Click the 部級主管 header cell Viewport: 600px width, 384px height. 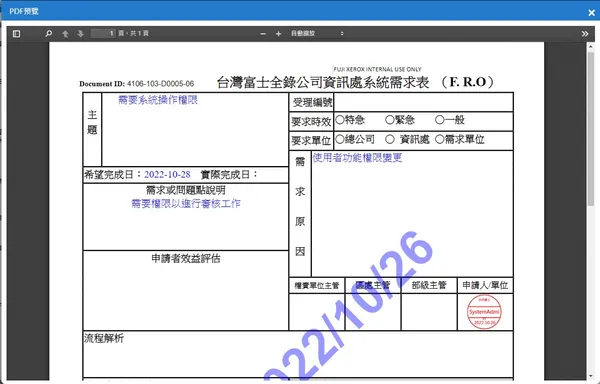[x=429, y=285]
